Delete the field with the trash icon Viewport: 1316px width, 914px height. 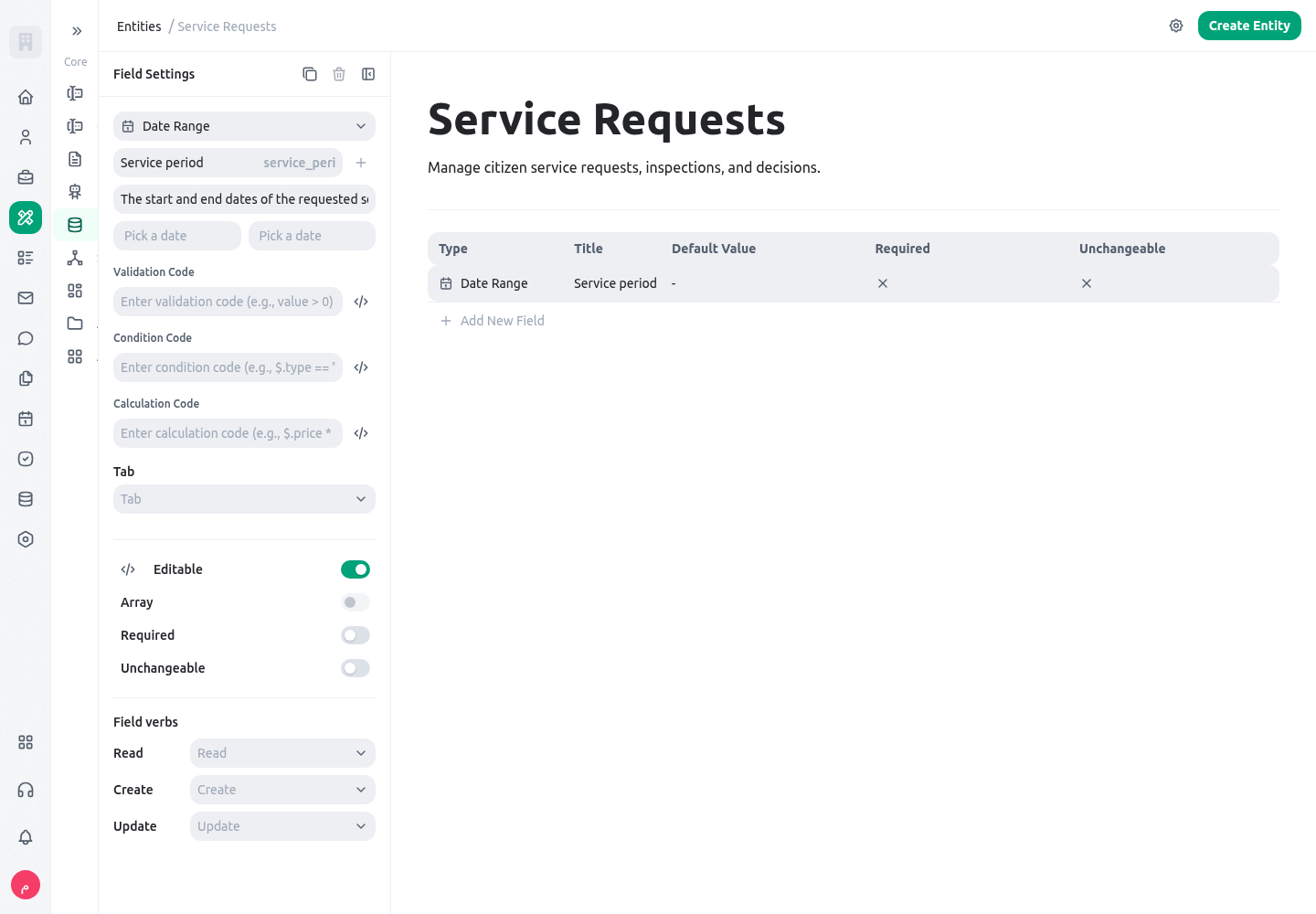pyautogui.click(x=339, y=74)
